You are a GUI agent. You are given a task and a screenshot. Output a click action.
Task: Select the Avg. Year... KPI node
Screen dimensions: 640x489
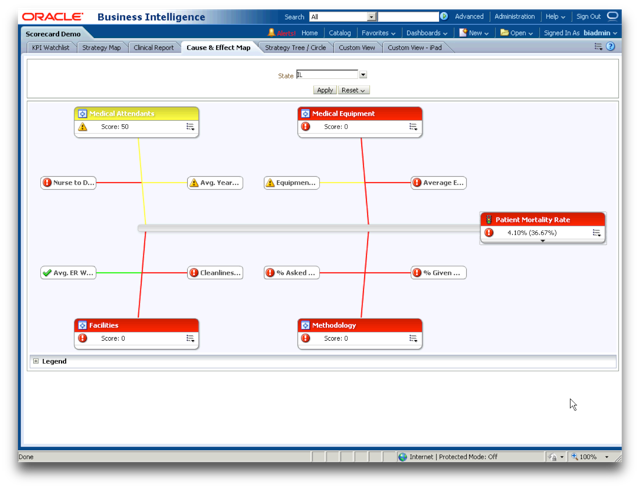point(215,182)
